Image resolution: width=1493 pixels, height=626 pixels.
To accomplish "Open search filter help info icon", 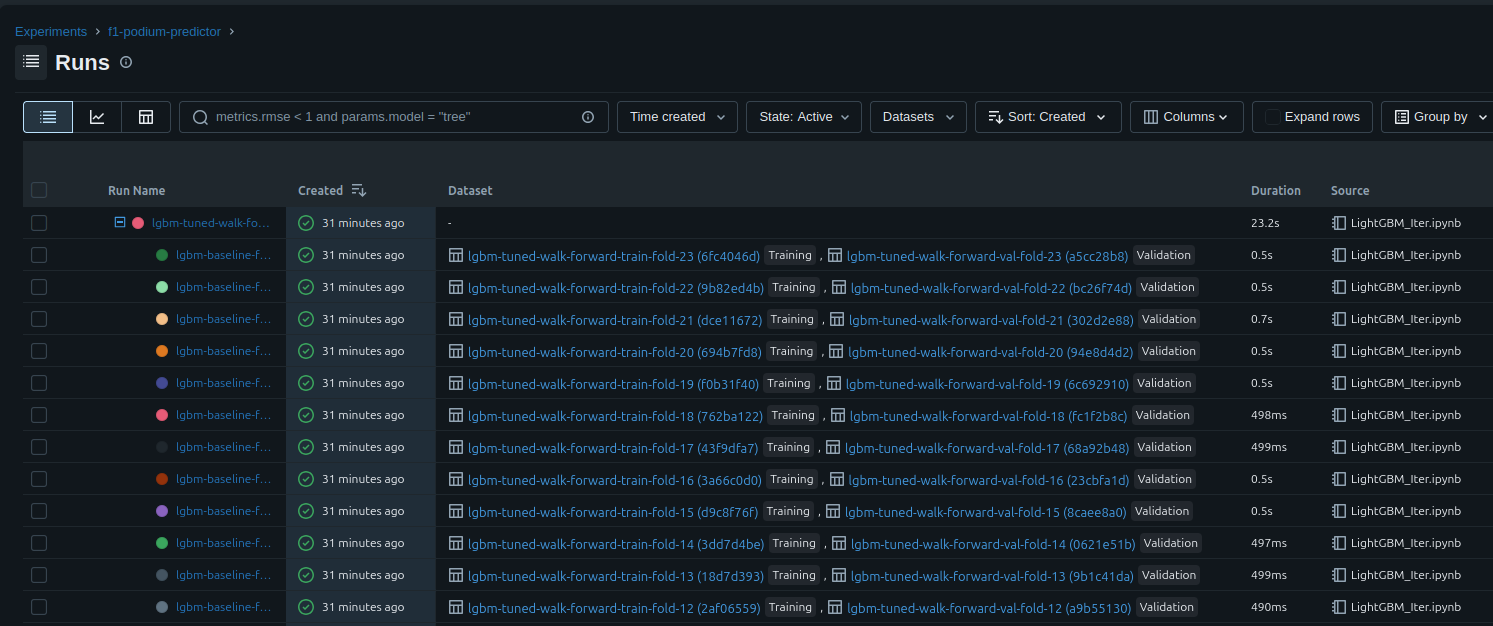I will [588, 117].
